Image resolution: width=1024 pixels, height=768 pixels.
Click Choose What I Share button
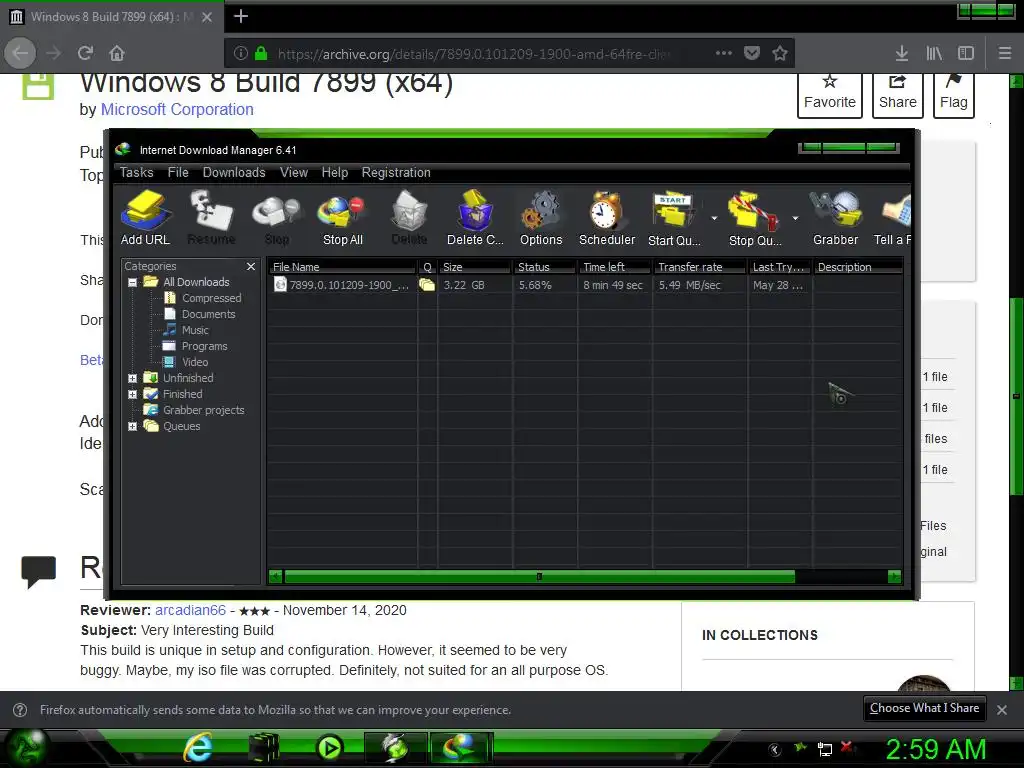click(x=924, y=709)
